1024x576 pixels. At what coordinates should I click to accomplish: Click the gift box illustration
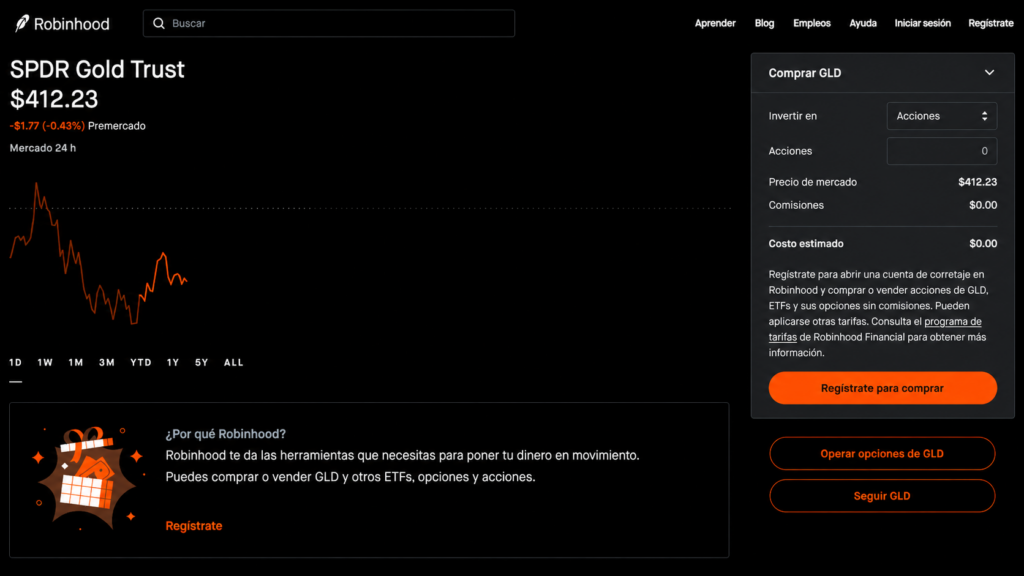[88, 479]
